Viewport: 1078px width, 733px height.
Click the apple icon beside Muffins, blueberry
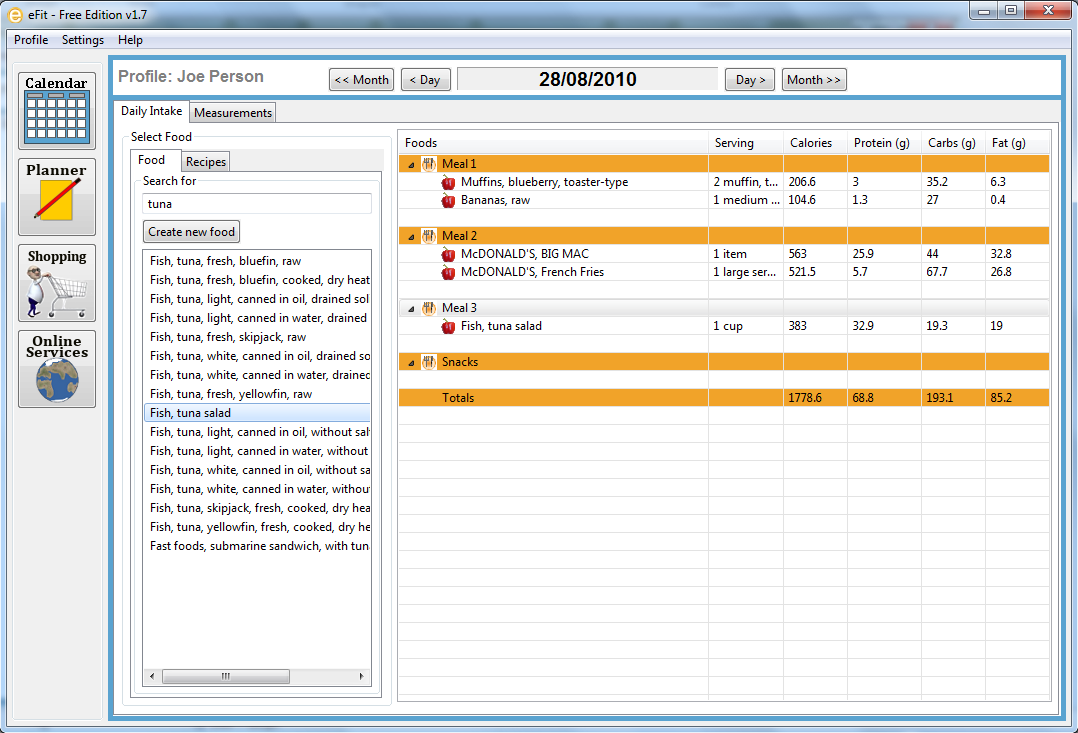(x=448, y=182)
